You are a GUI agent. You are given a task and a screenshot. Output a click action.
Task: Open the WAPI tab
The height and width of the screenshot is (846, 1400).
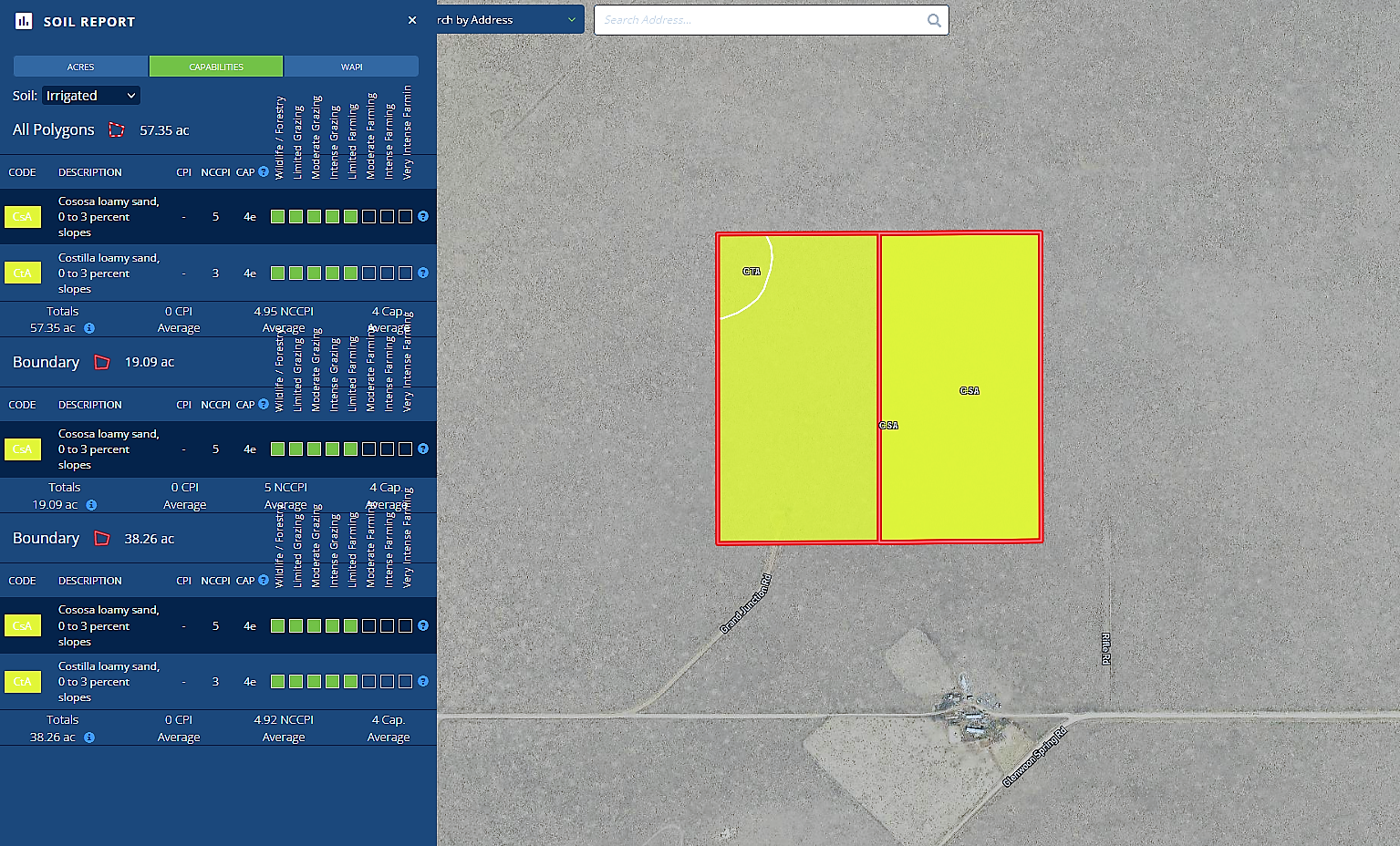coord(351,67)
